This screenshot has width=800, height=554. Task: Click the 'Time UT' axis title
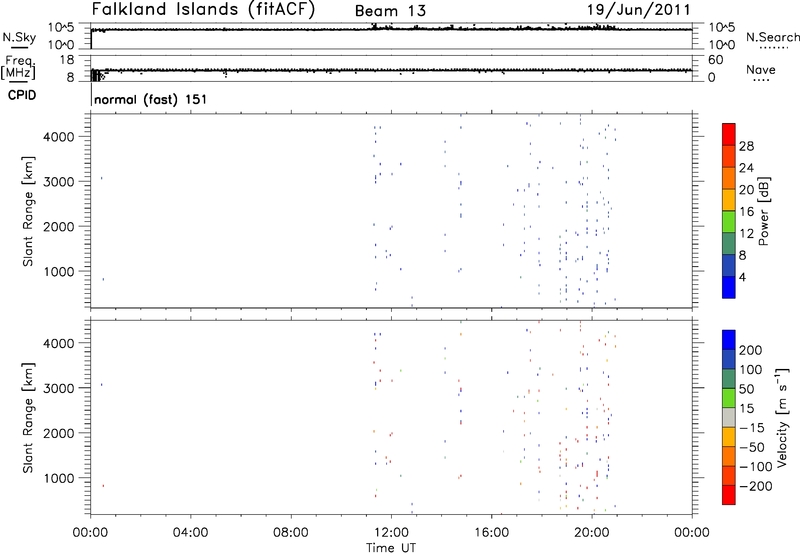pyautogui.click(x=391, y=548)
